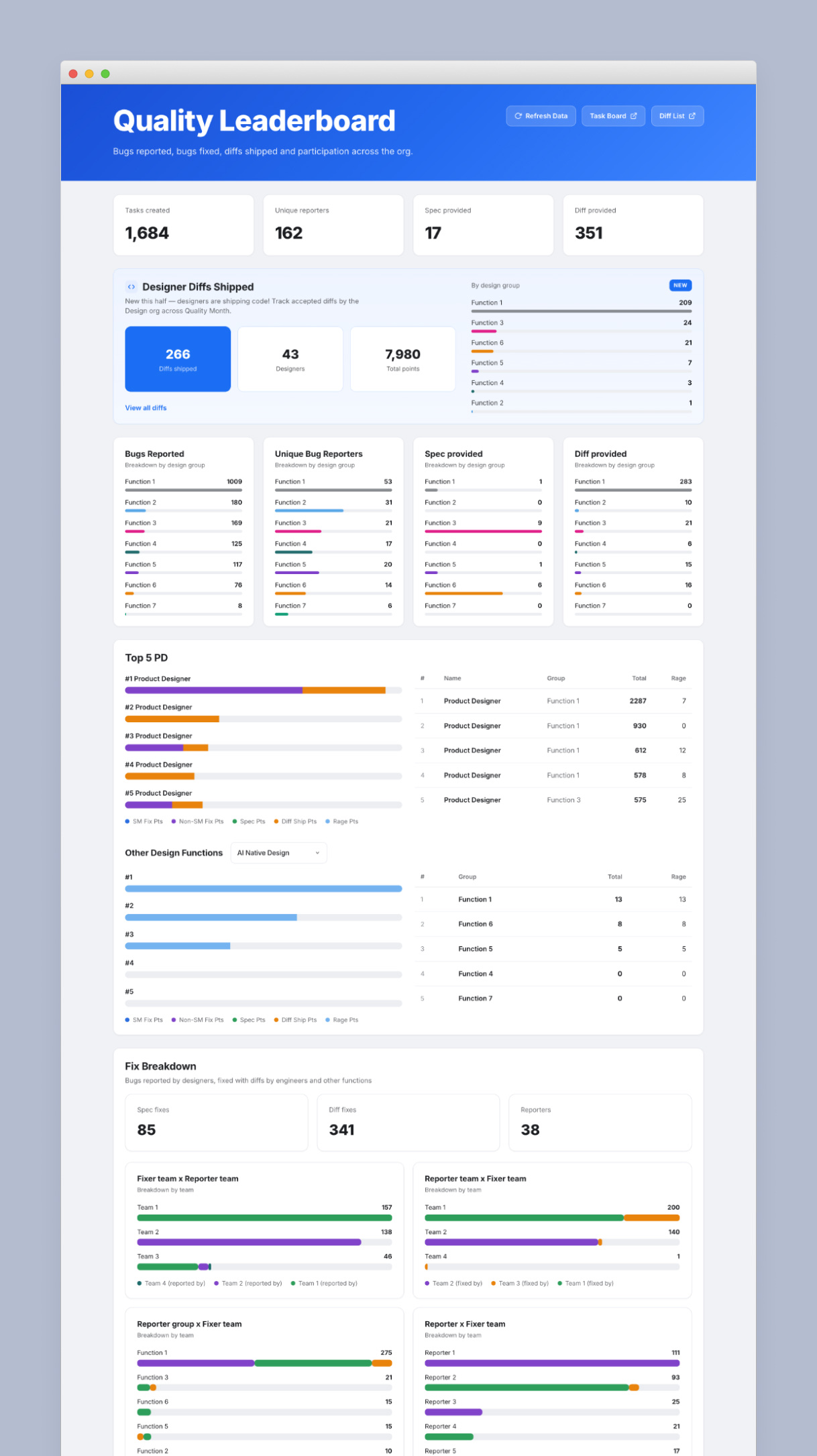Click the Spec provided 17 card
The width and height of the screenshot is (817, 1456).
(484, 225)
